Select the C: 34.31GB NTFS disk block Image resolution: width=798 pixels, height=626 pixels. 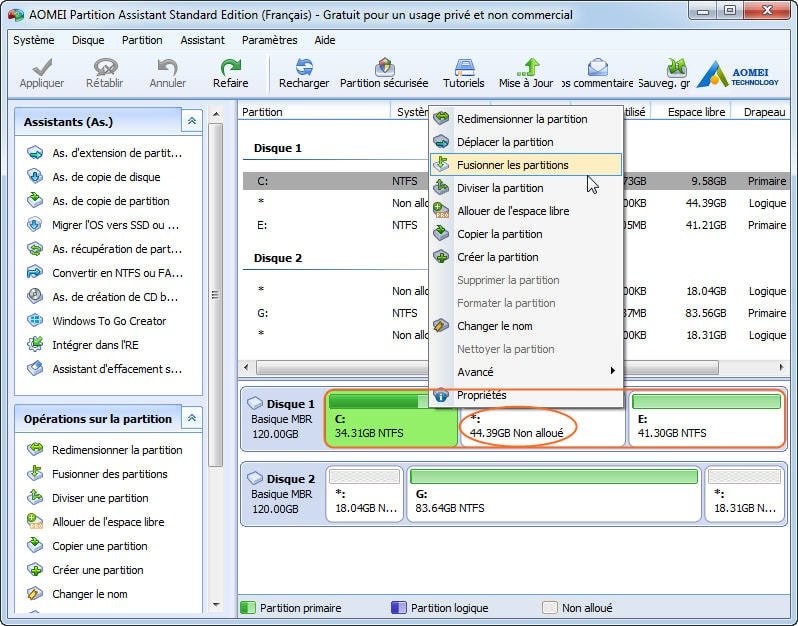point(391,419)
